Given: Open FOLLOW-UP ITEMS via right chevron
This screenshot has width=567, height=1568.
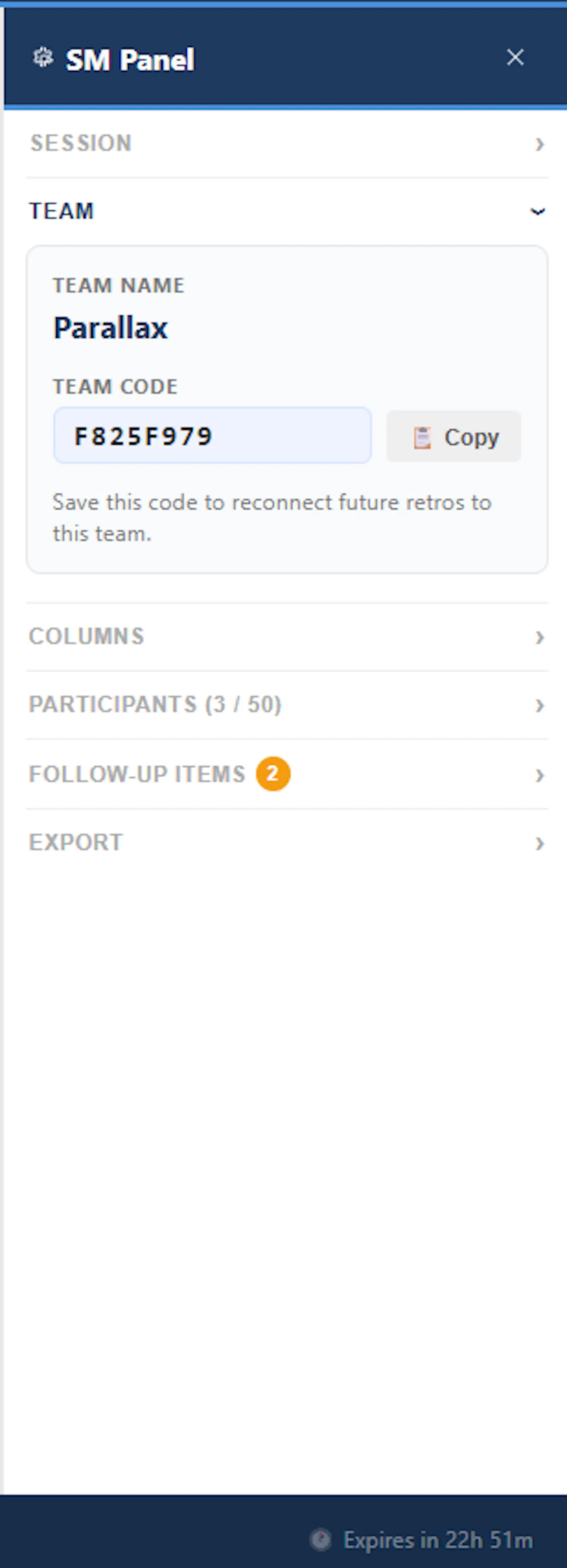Looking at the screenshot, I should [539, 775].
